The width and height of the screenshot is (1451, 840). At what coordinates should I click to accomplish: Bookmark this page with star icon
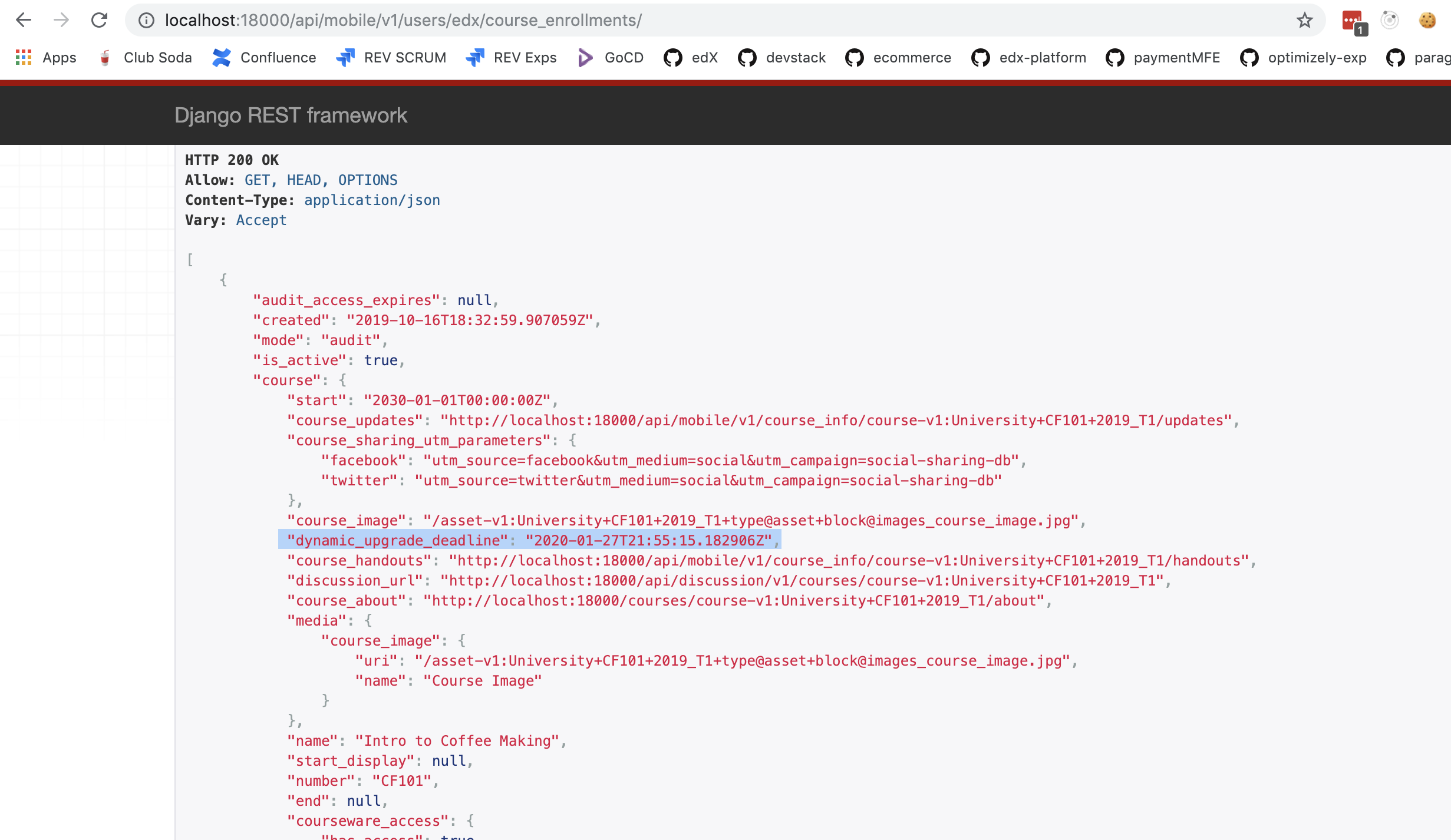(x=1304, y=20)
